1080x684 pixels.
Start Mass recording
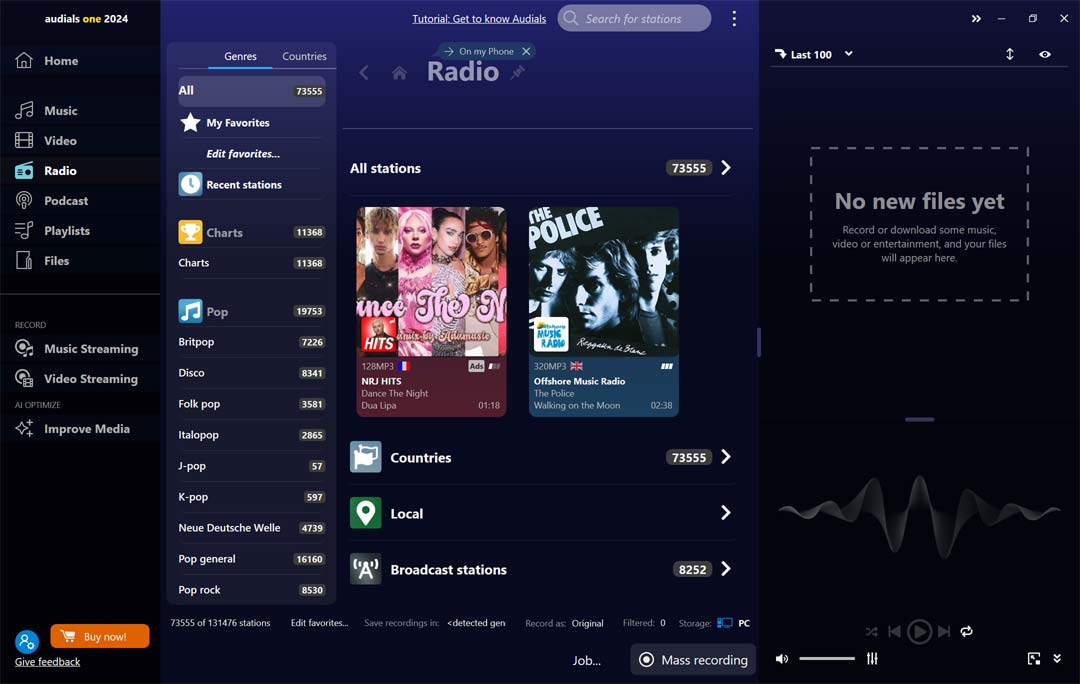pos(693,659)
